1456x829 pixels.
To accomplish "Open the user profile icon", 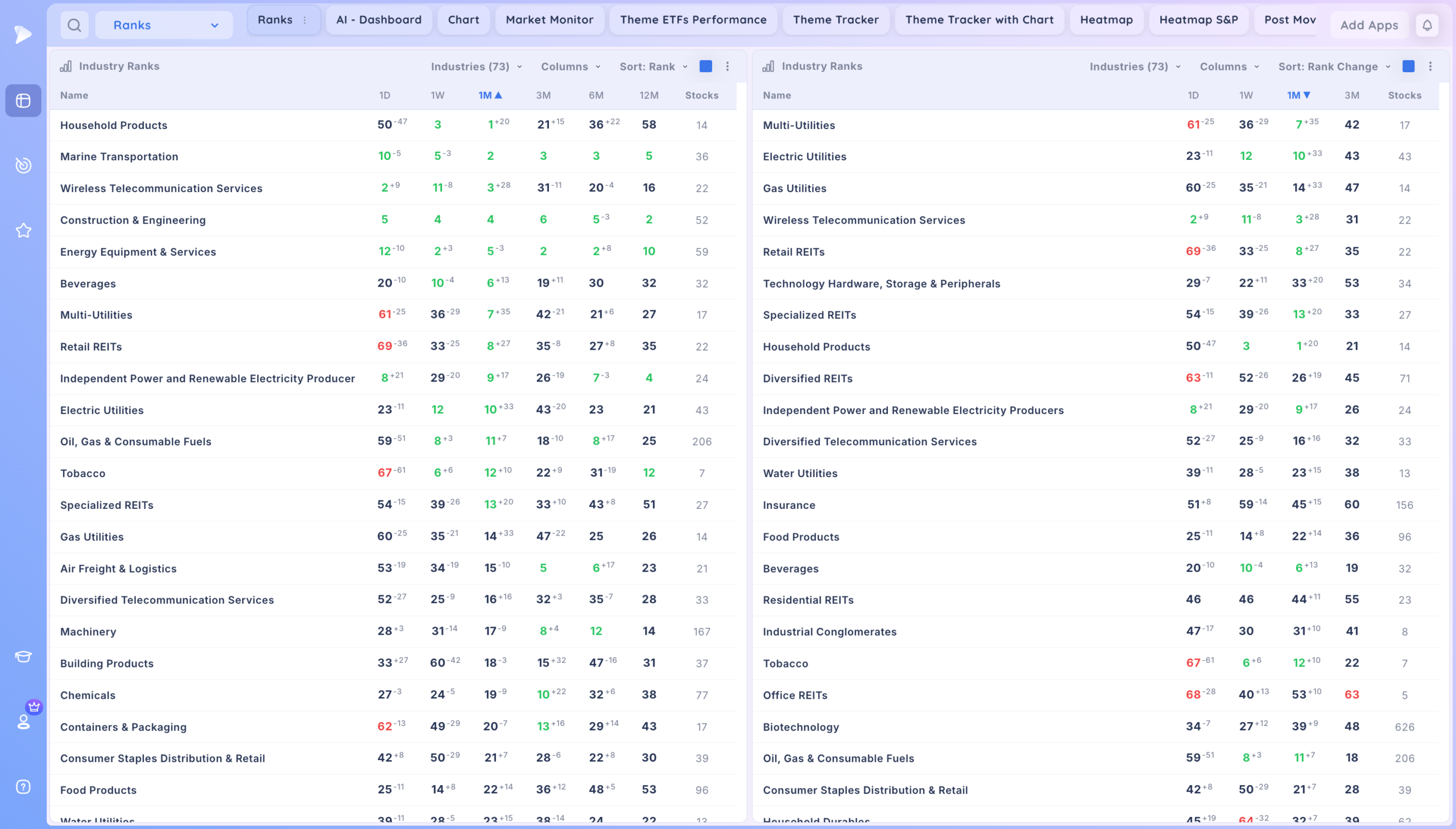I will pos(23,722).
